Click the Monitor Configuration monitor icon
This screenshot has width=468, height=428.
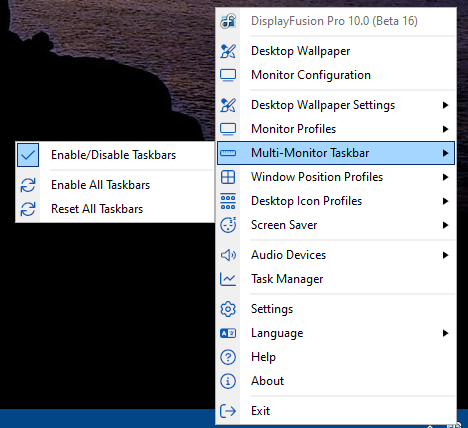(x=228, y=75)
